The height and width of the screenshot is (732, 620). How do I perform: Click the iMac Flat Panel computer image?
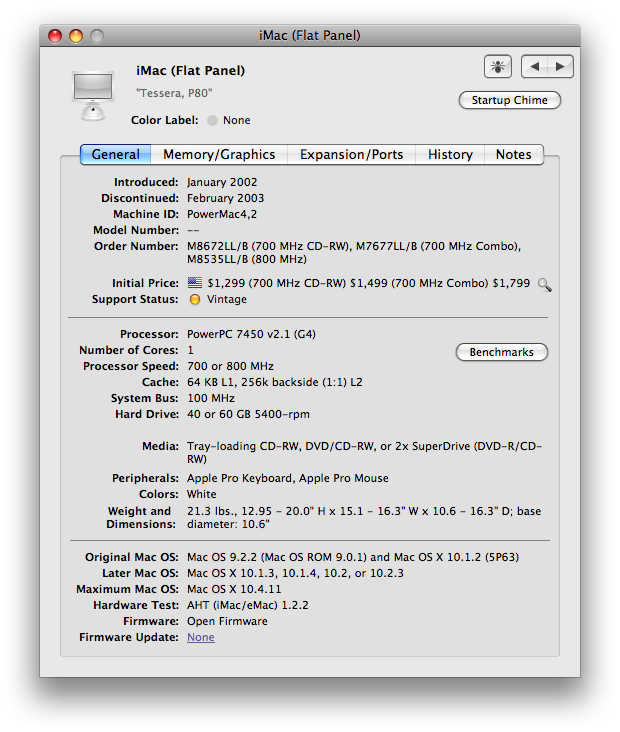(93, 96)
